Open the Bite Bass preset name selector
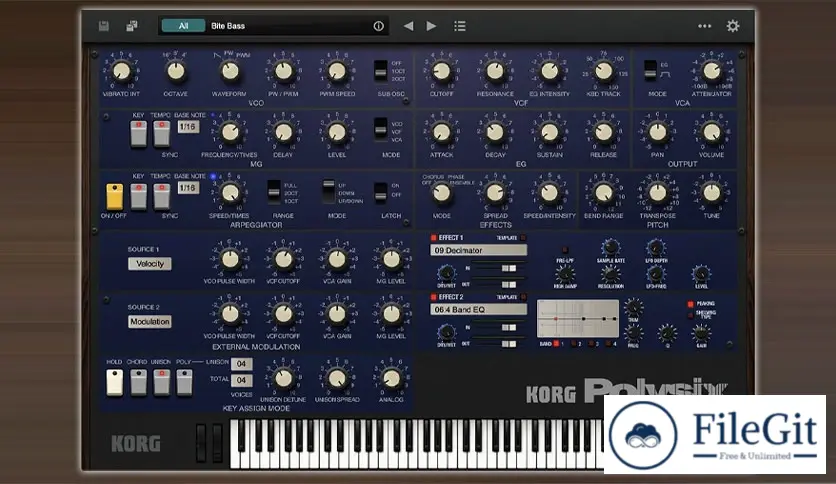 point(288,26)
